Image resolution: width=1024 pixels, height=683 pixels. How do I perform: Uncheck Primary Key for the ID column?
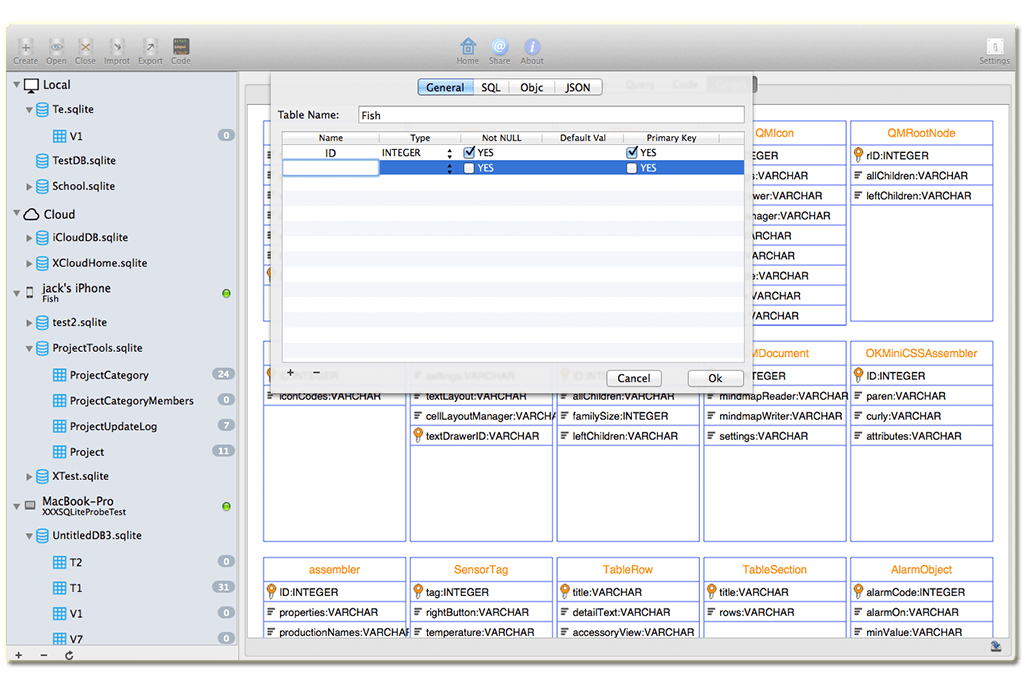[632, 152]
